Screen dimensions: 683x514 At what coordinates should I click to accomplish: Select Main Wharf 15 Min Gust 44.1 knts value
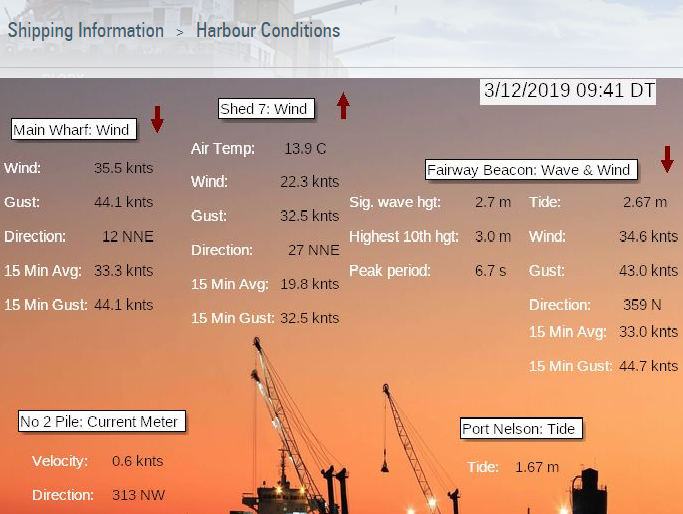pos(124,304)
